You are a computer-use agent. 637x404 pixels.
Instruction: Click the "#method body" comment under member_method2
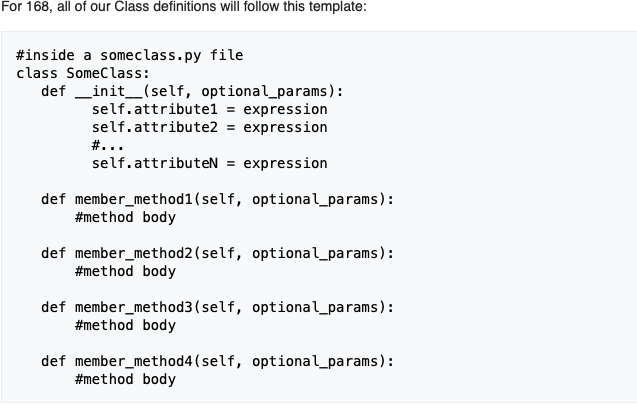coord(125,271)
